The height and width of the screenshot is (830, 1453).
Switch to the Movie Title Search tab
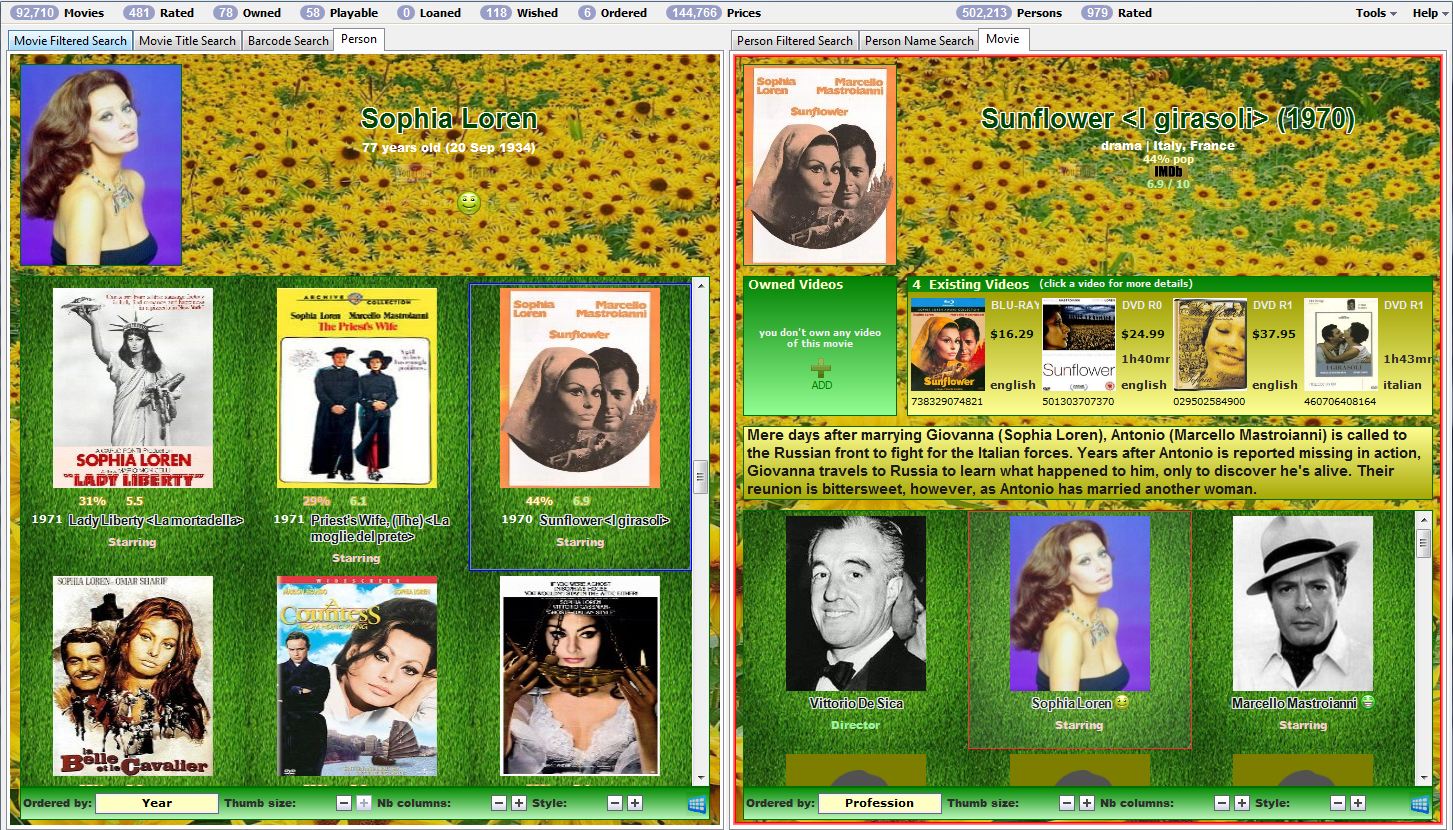[x=187, y=41]
